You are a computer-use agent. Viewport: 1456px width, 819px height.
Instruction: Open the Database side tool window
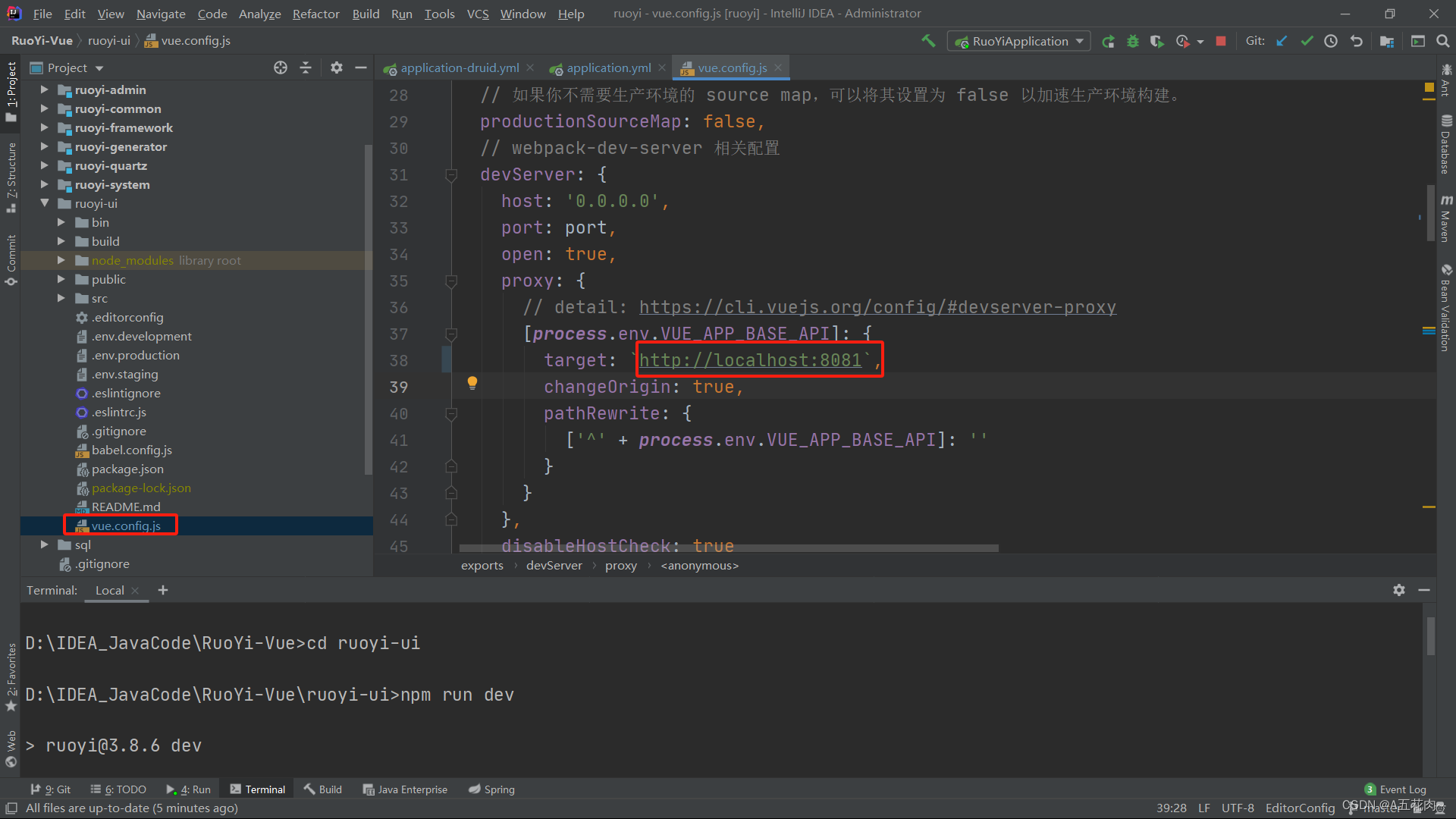click(1446, 144)
